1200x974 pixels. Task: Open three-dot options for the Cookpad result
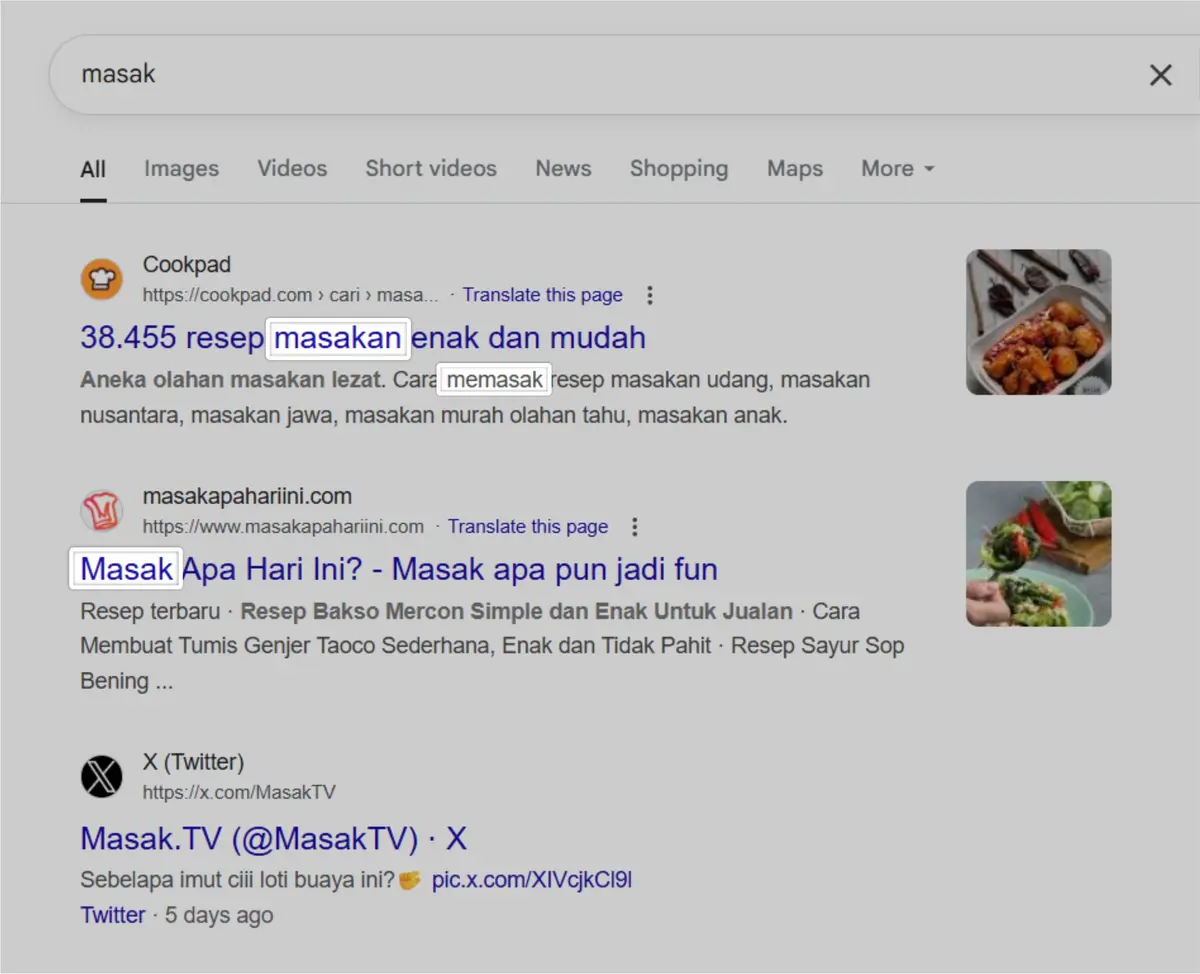[650, 295]
